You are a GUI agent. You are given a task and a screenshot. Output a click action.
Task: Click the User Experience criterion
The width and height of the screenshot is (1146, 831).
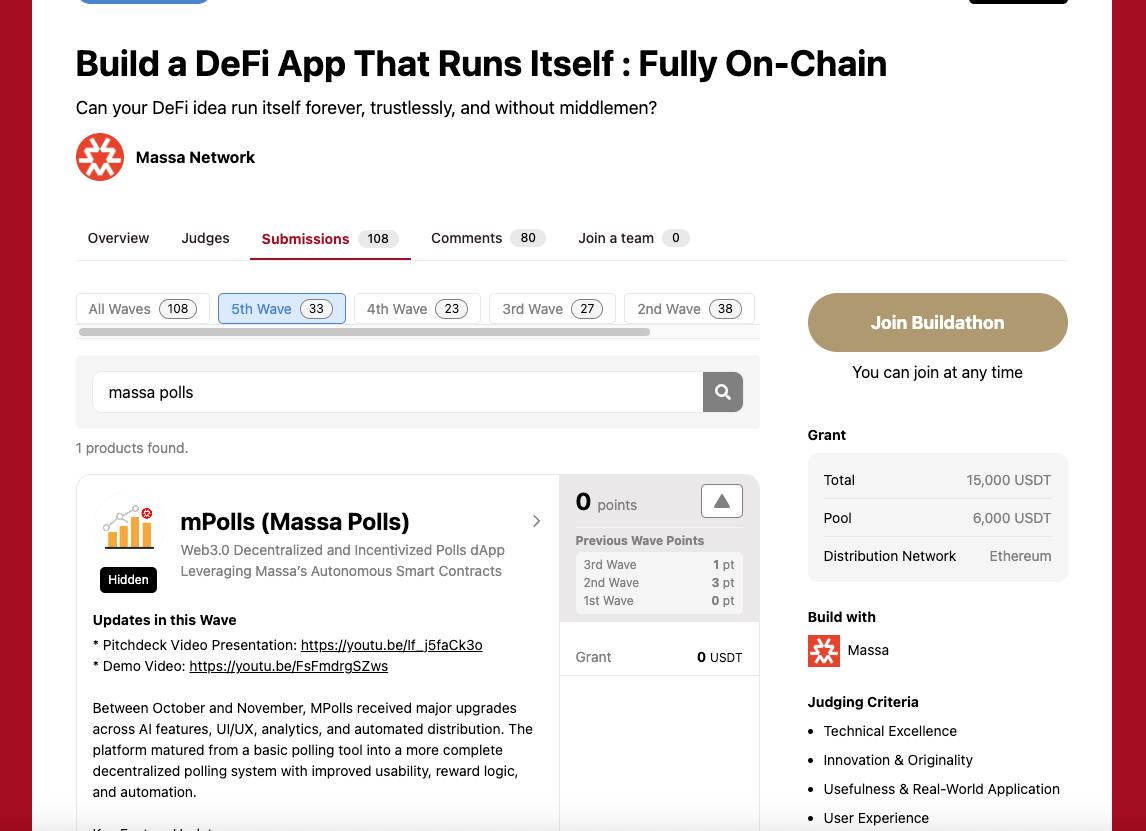tap(876, 819)
